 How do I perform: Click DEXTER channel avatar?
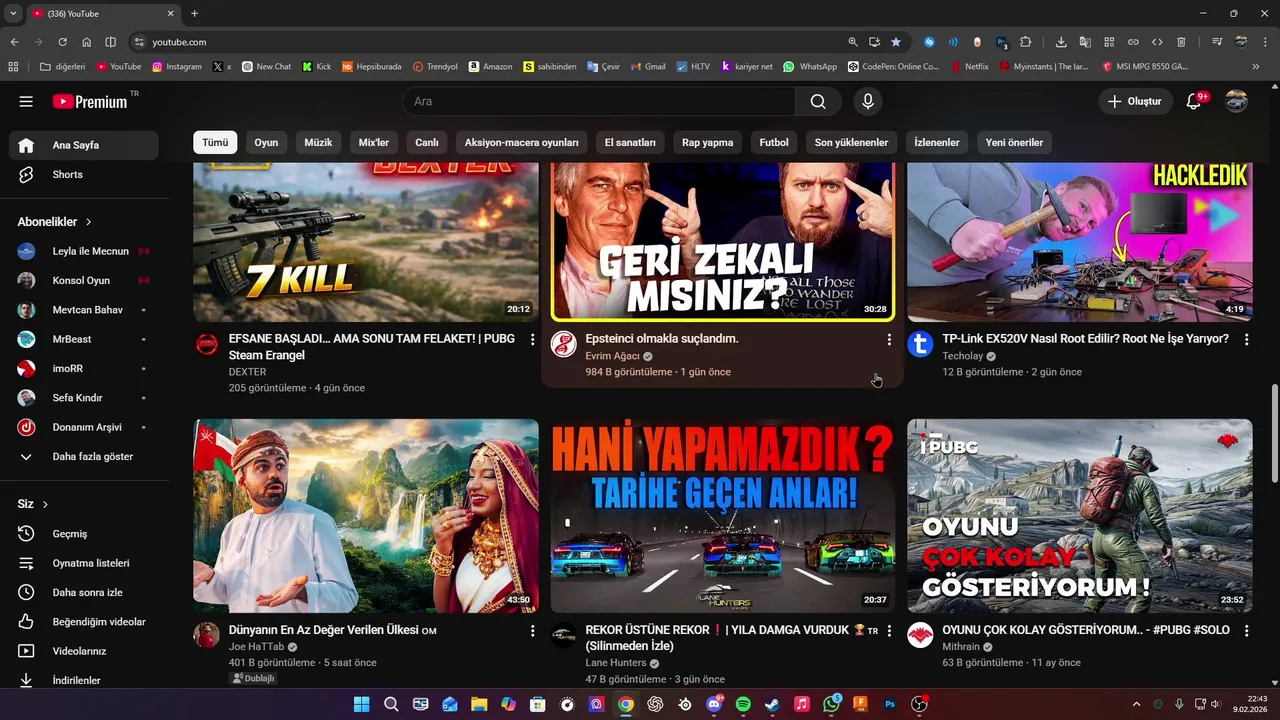[x=207, y=345]
